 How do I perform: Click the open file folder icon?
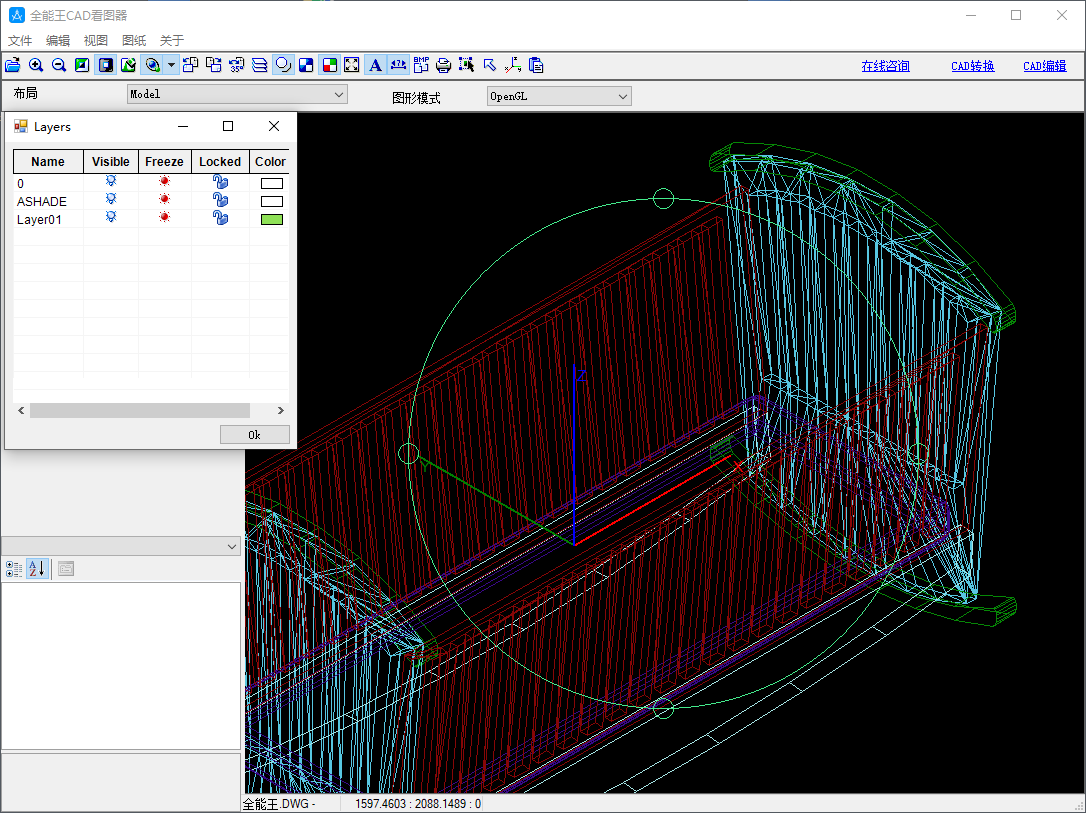13,65
